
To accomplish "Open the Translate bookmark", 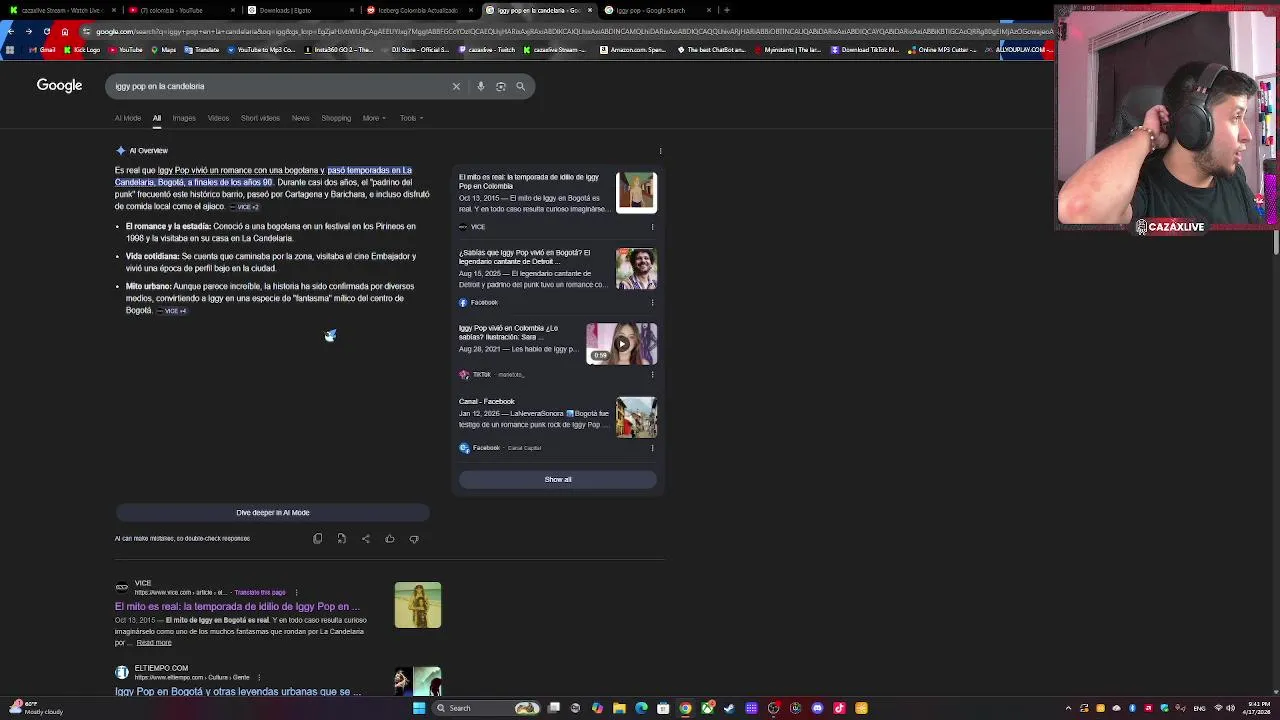I will tap(202, 50).
